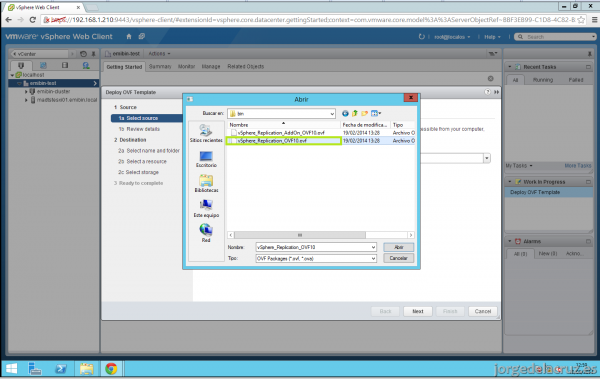The height and width of the screenshot is (379, 600).
Task: Open root@localos user dropdown
Action: point(452,37)
